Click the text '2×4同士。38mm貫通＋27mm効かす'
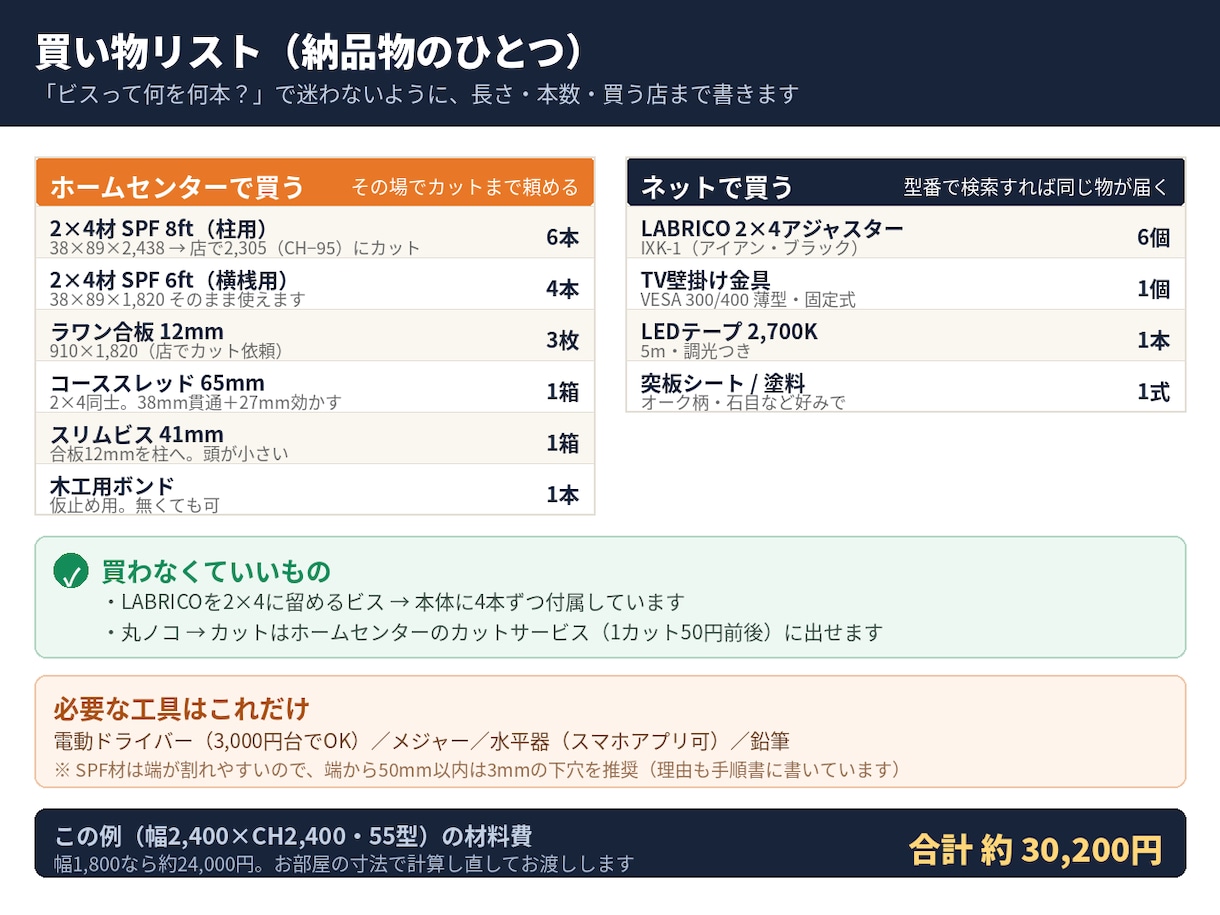Viewport: 1220px width, 915px height. 196,402
